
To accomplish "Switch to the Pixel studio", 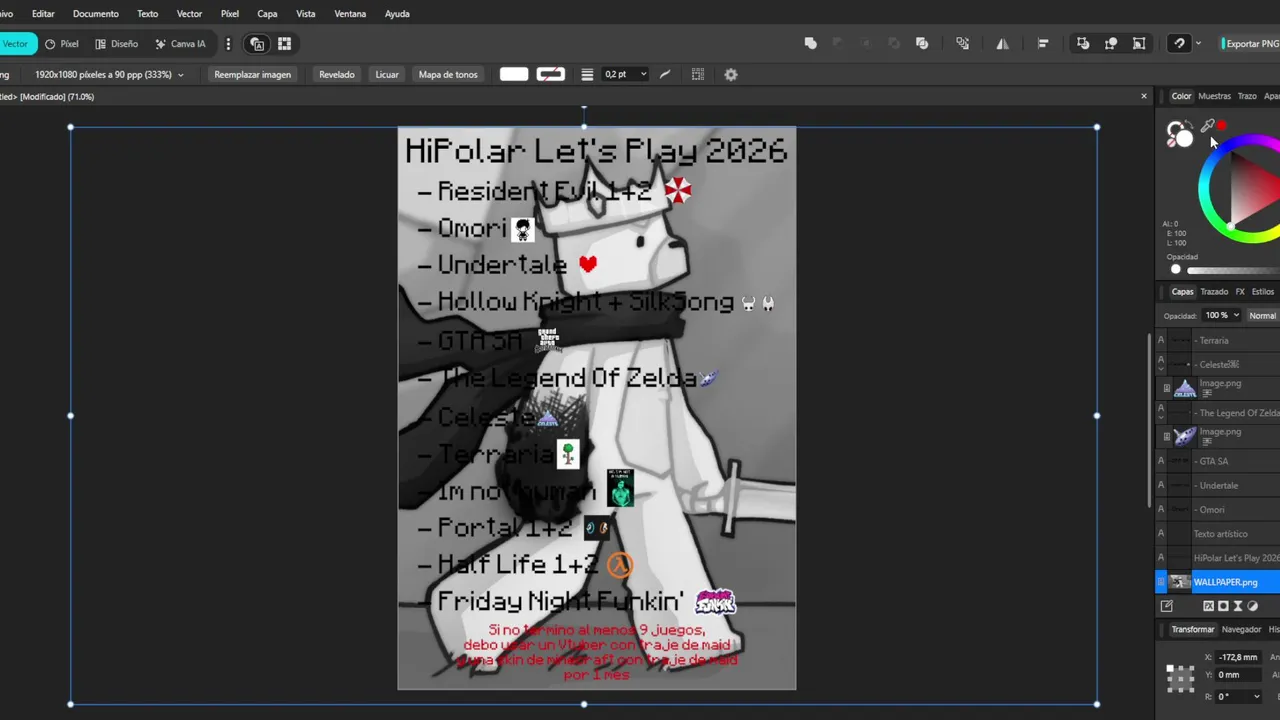I will pyautogui.click(x=62, y=44).
